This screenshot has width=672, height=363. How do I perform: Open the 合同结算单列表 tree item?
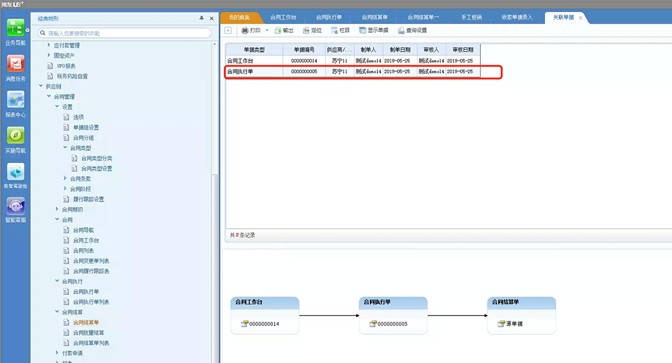pos(91,343)
